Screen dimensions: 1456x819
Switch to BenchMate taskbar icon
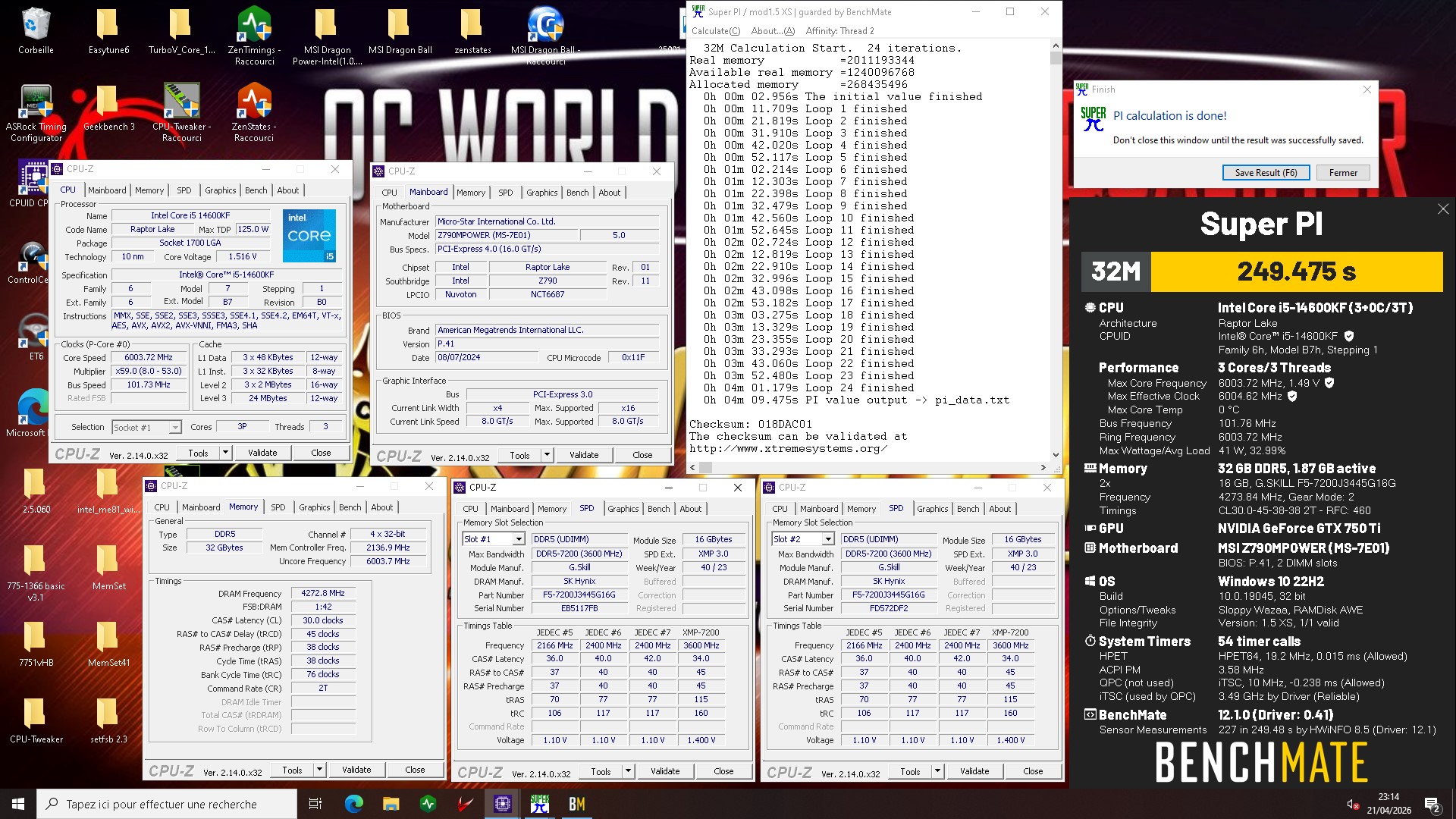[x=576, y=804]
